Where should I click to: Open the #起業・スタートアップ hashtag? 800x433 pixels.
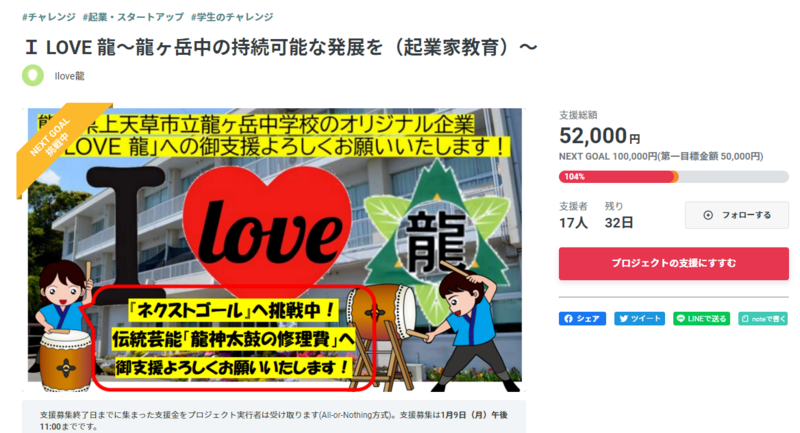[x=133, y=17]
